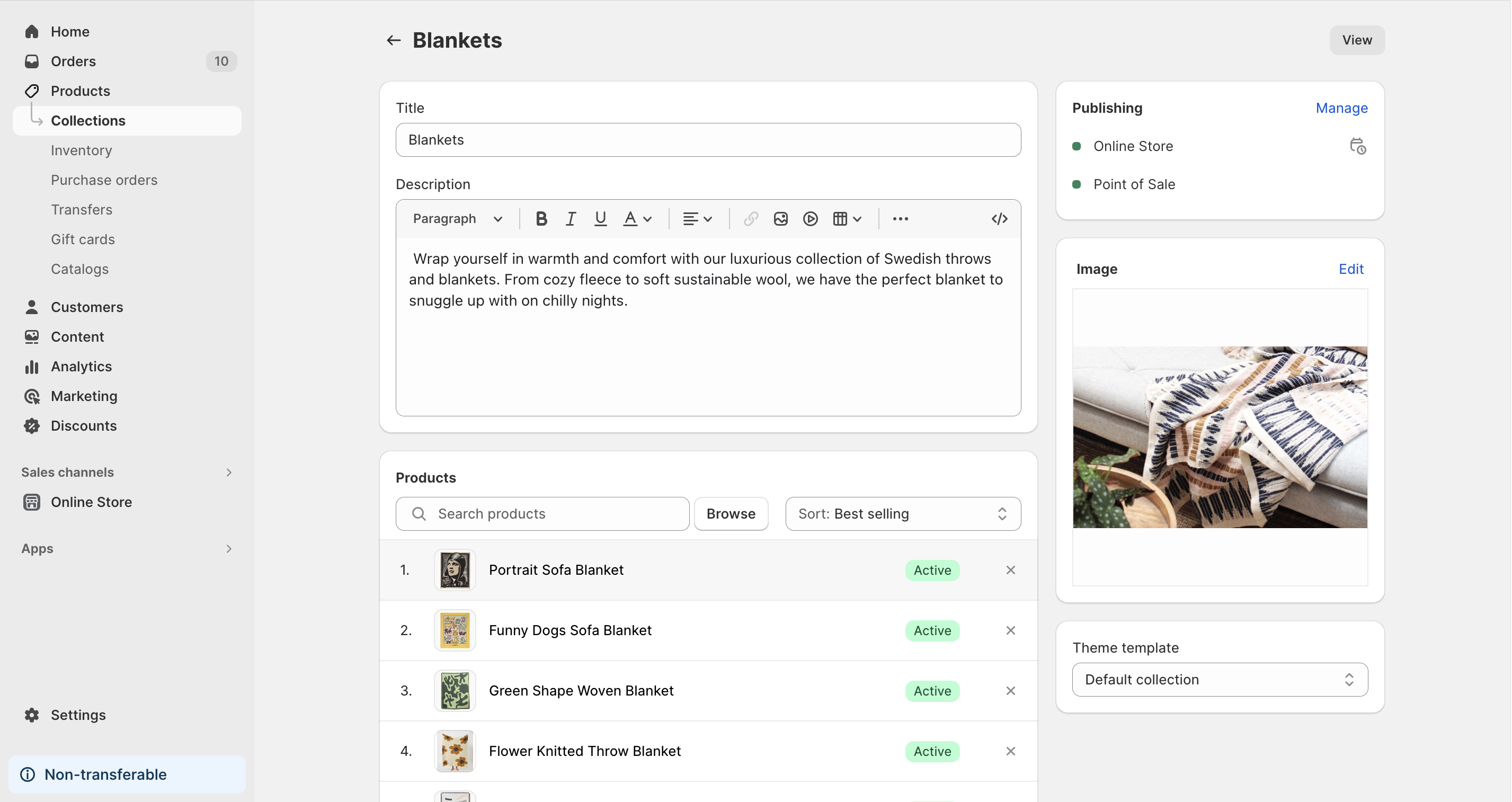1512x802 pixels.
Task: Click Manage publishing link
Action: [x=1341, y=108]
